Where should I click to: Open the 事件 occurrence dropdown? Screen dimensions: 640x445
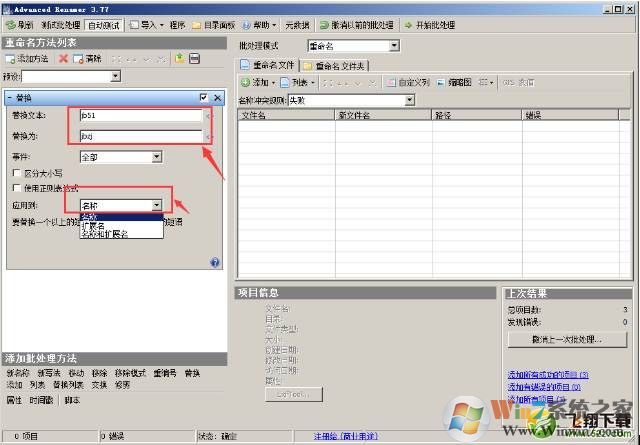pos(157,157)
